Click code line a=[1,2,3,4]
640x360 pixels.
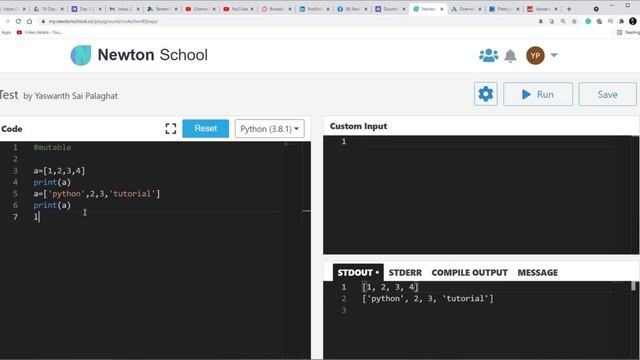click(x=59, y=171)
